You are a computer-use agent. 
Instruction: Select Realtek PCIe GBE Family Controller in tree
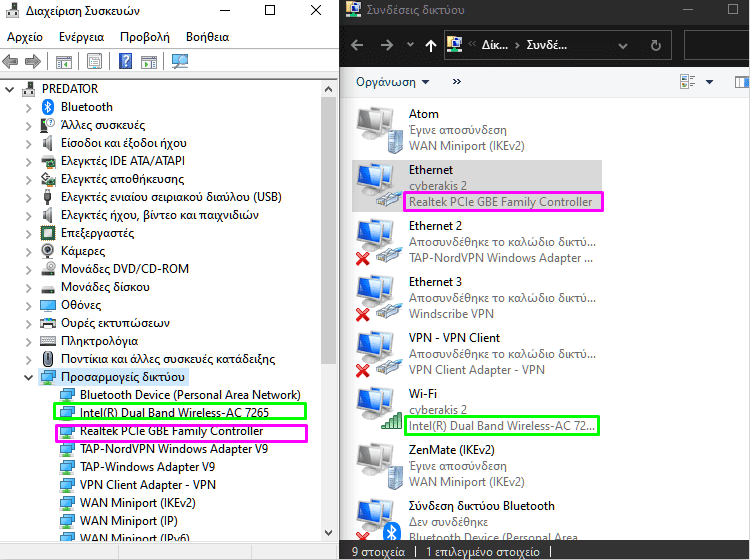pos(171,430)
